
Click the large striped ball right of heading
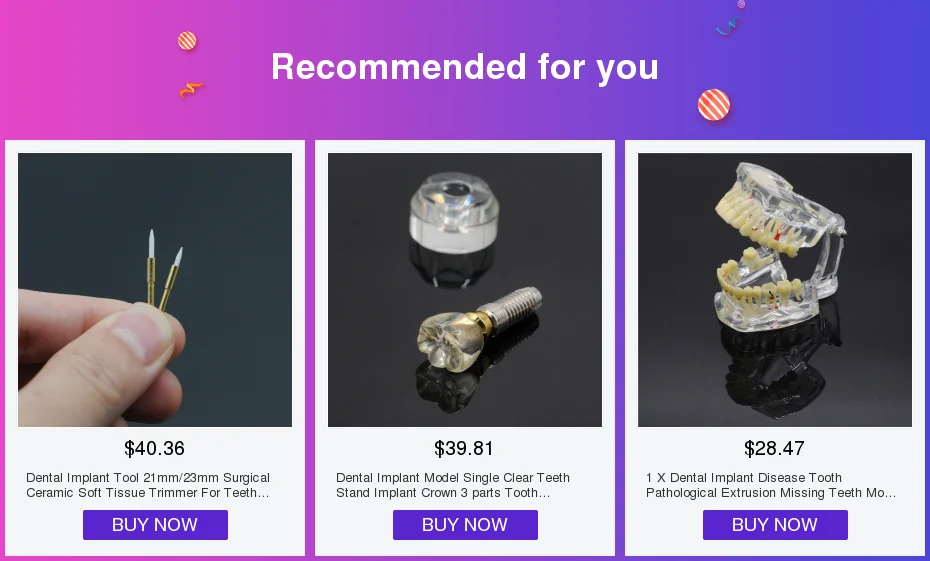tap(714, 105)
